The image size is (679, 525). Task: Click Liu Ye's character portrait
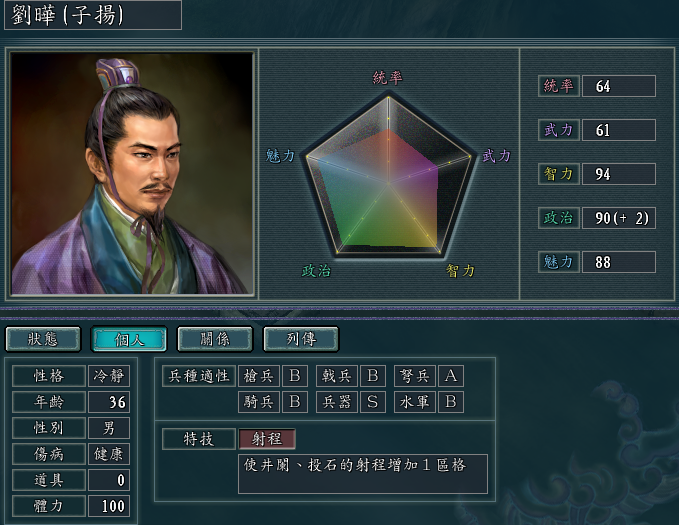(132, 173)
